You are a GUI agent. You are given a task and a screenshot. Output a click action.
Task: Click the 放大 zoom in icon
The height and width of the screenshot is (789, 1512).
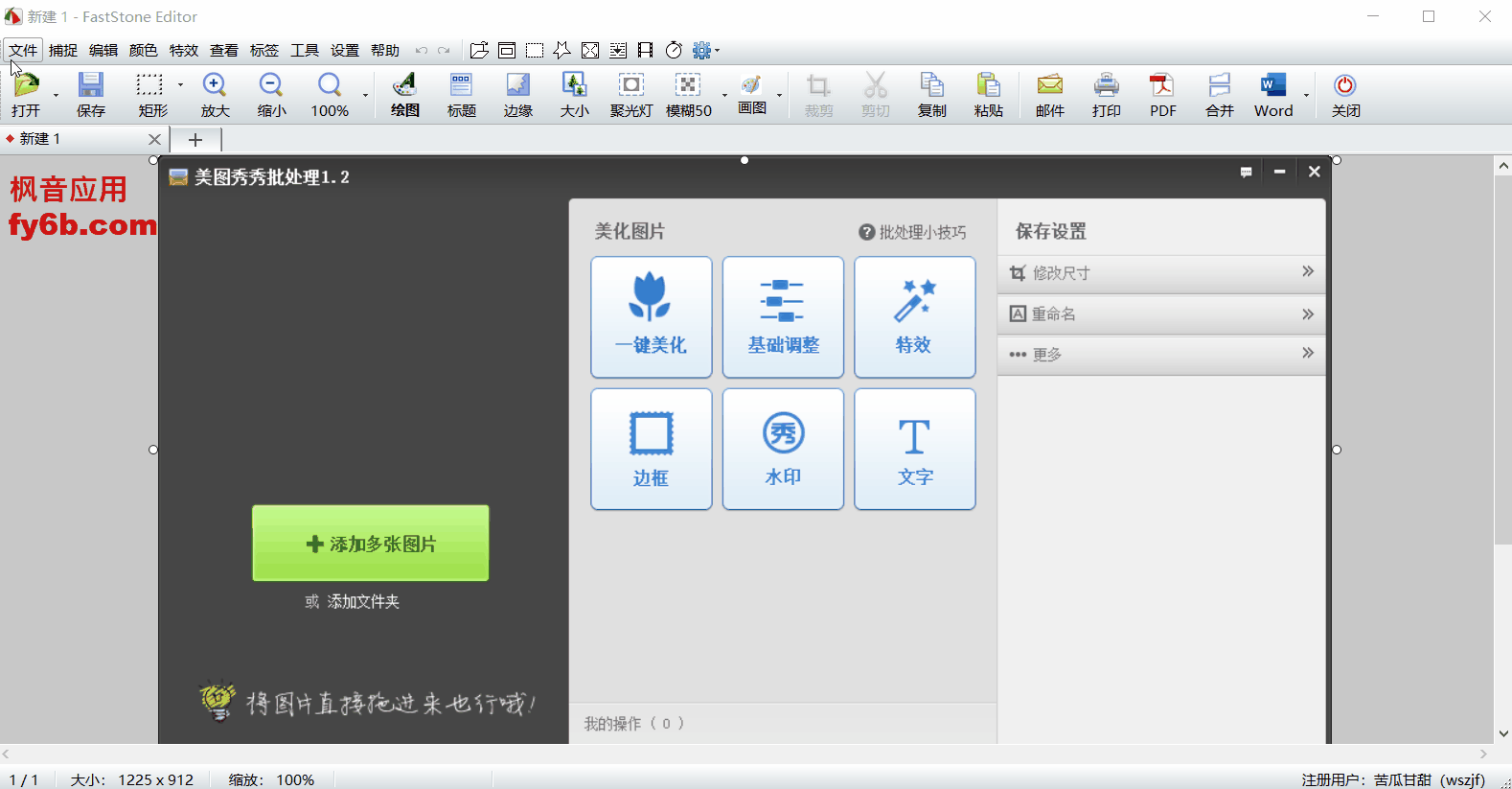215,95
